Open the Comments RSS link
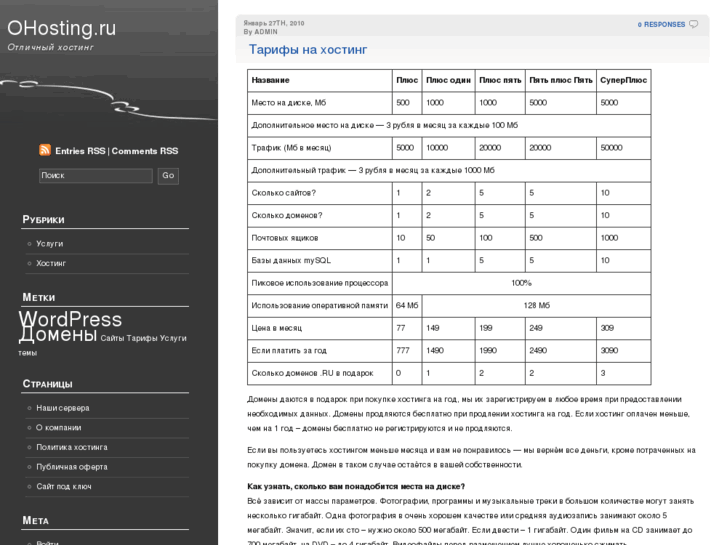The width and height of the screenshot is (727, 545). pyautogui.click(x=145, y=151)
